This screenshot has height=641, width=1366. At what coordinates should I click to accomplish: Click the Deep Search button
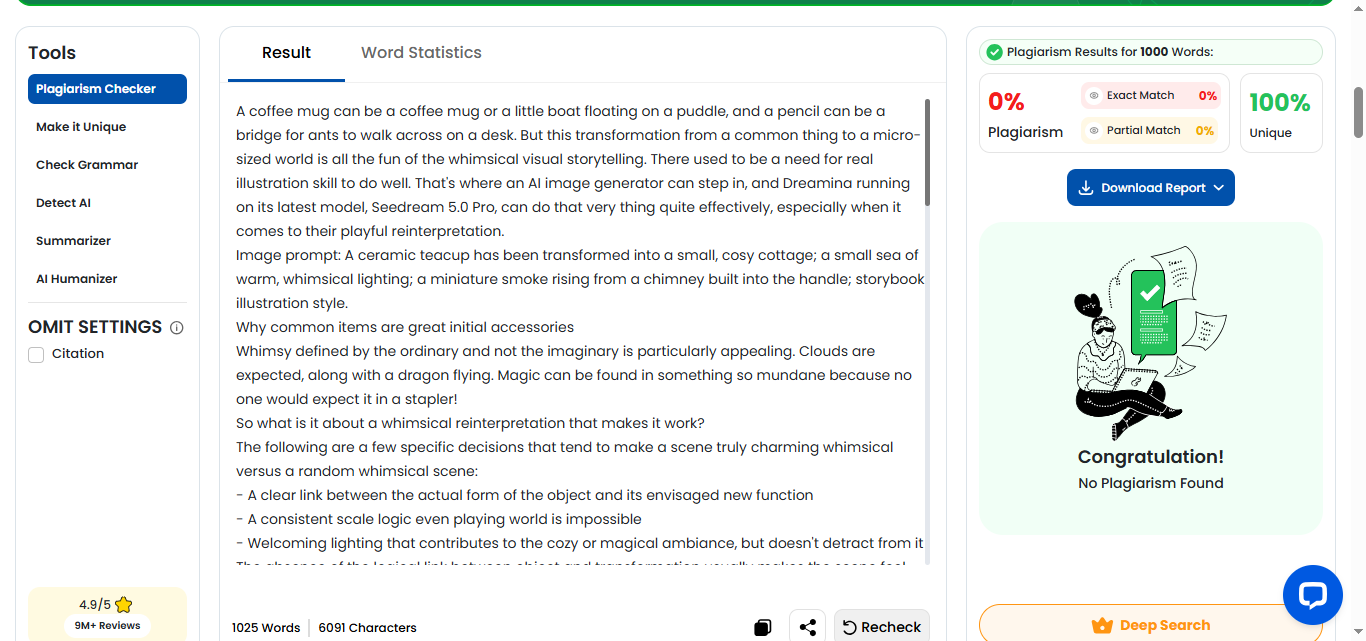click(1150, 624)
